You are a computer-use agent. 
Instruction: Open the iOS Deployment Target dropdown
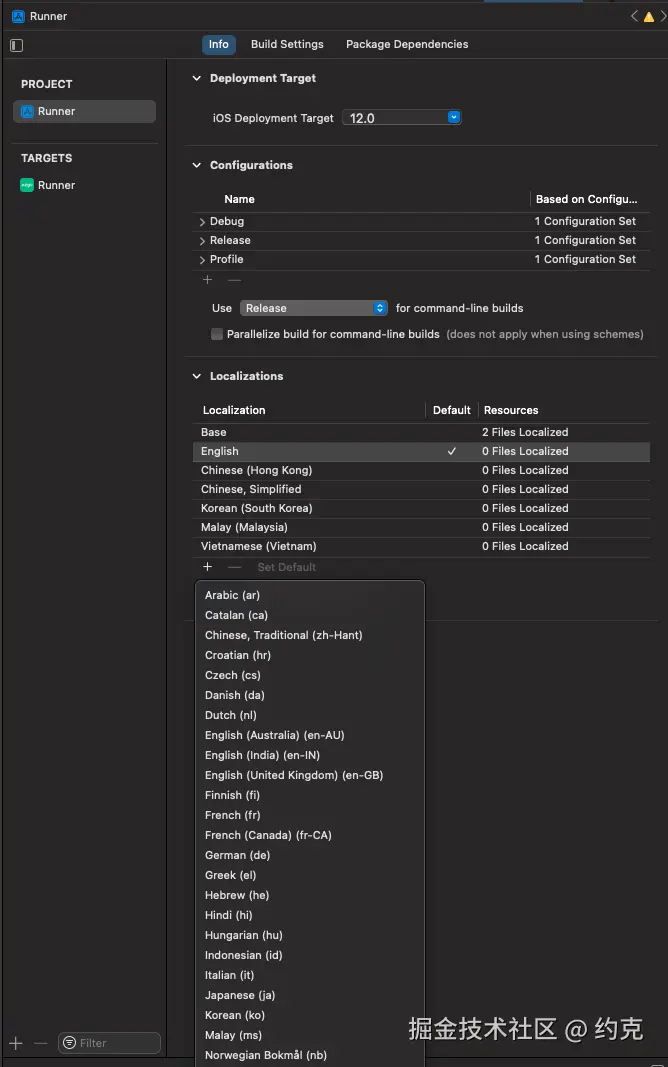tap(454, 118)
